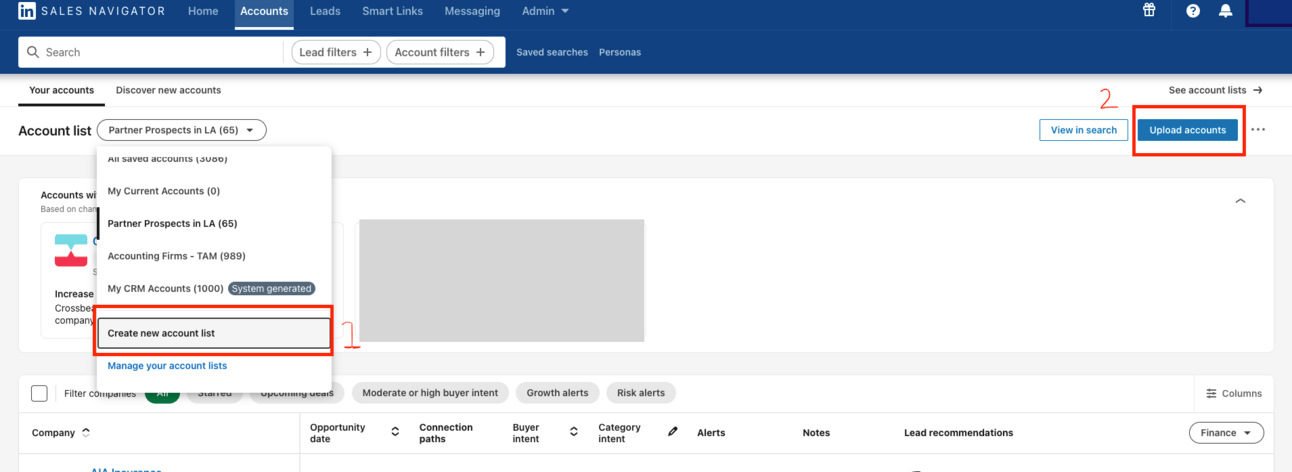Expand the Partner Prospects in LA list dropdown
The image size is (1292, 472).
(182, 130)
